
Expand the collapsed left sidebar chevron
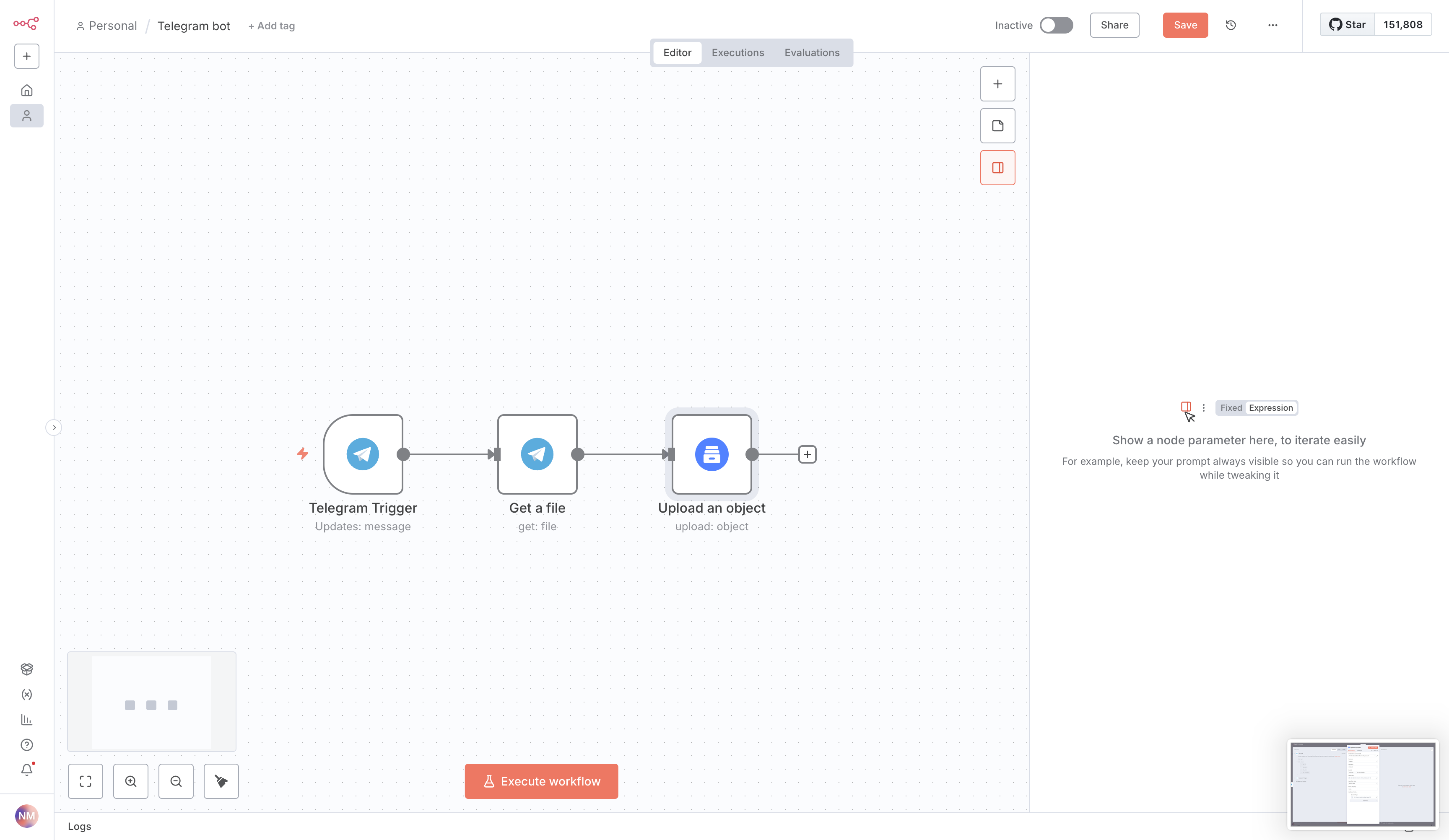coord(54,427)
